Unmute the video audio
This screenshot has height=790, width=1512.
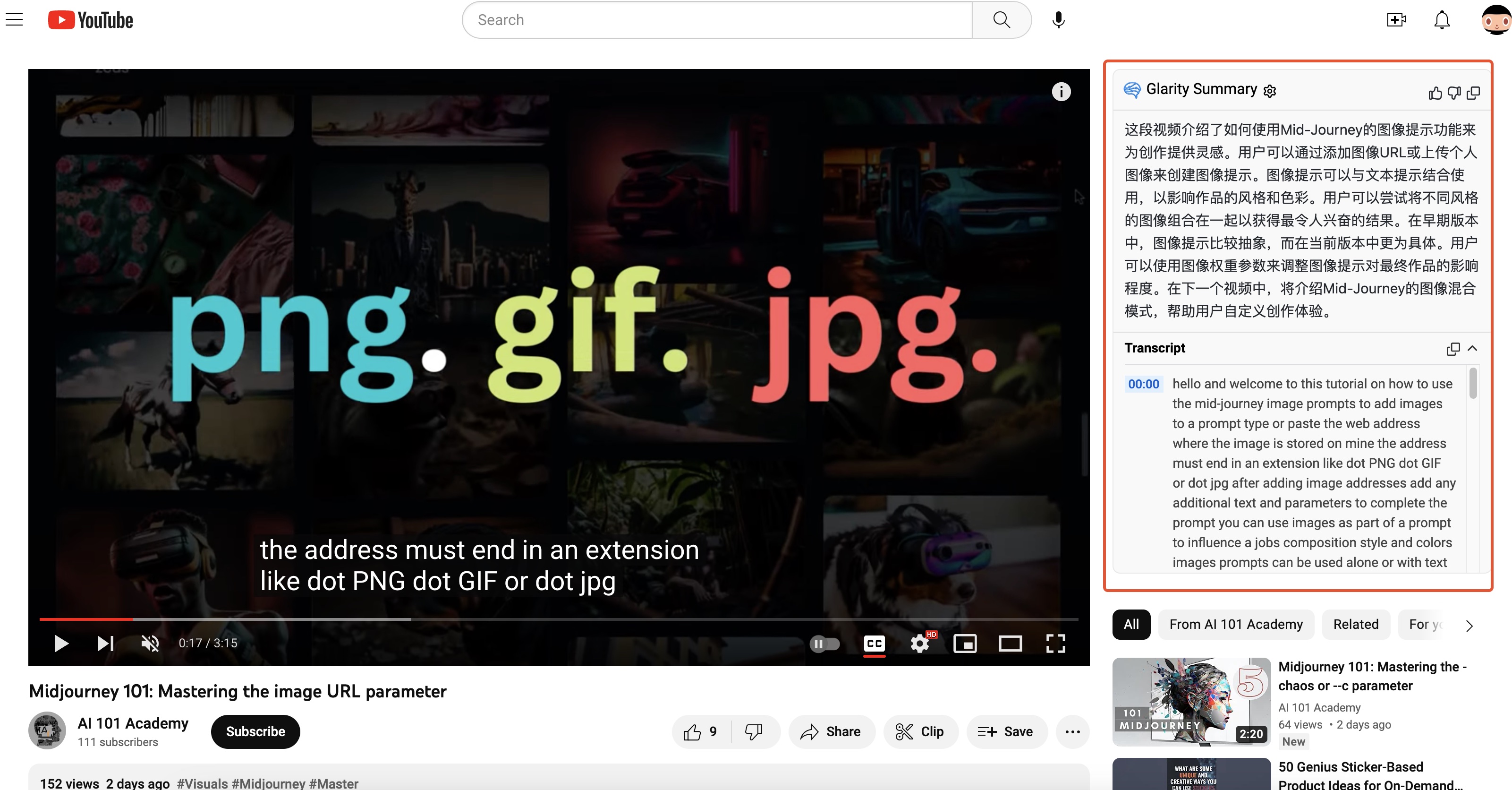tap(150, 643)
